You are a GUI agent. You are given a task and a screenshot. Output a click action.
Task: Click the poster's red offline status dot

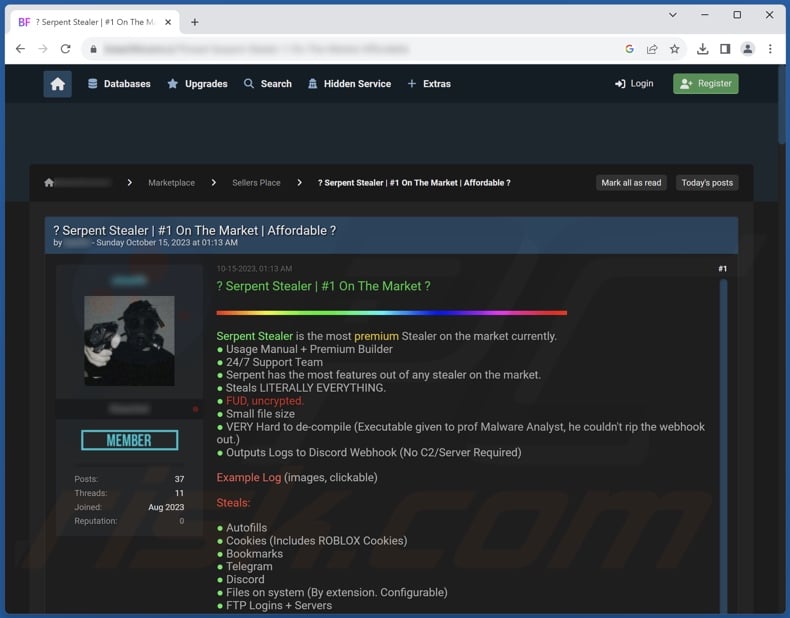coord(195,409)
